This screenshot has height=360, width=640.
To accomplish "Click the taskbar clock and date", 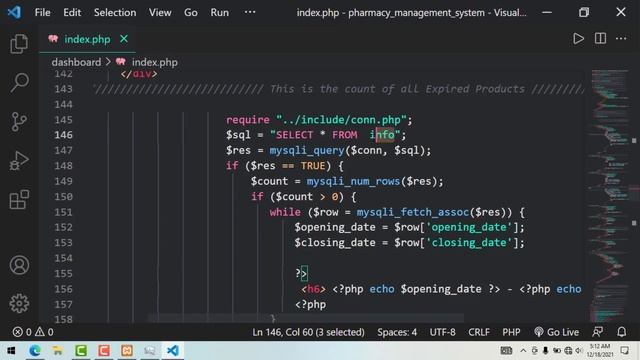I will (600, 351).
